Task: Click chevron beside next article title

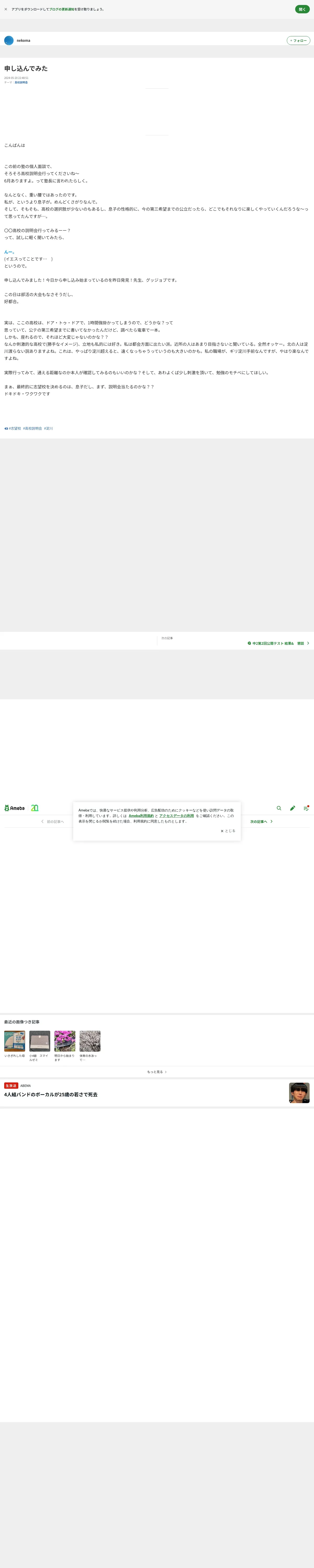Action: pos(308,643)
